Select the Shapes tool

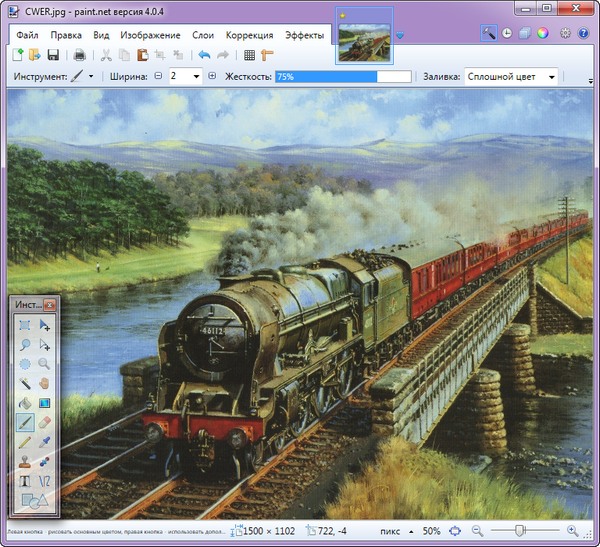tap(34, 501)
